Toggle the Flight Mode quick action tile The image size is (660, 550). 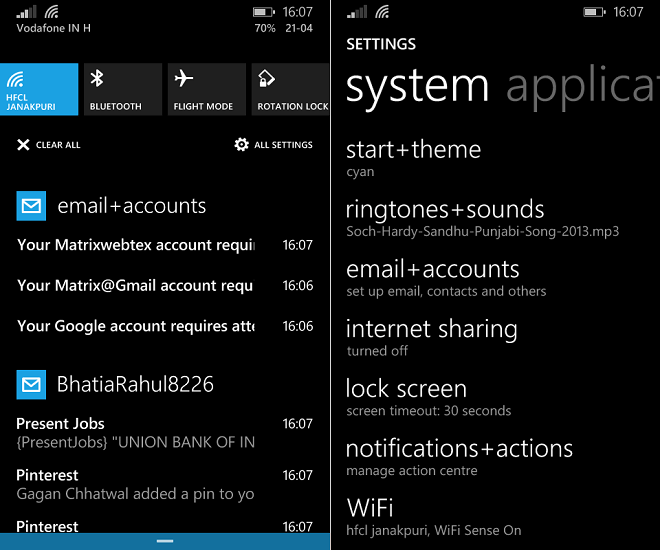click(x=207, y=89)
